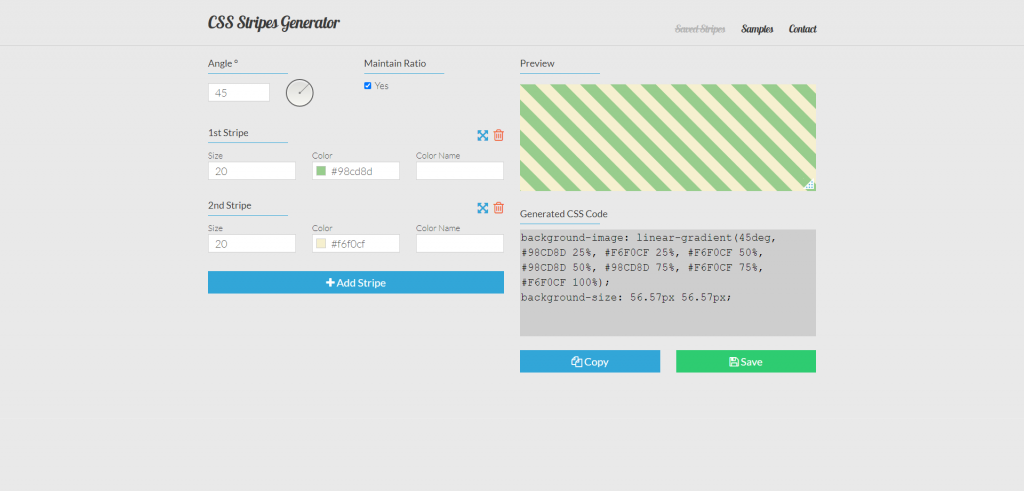
Task: Save the current stripe pattern
Action: 745,361
